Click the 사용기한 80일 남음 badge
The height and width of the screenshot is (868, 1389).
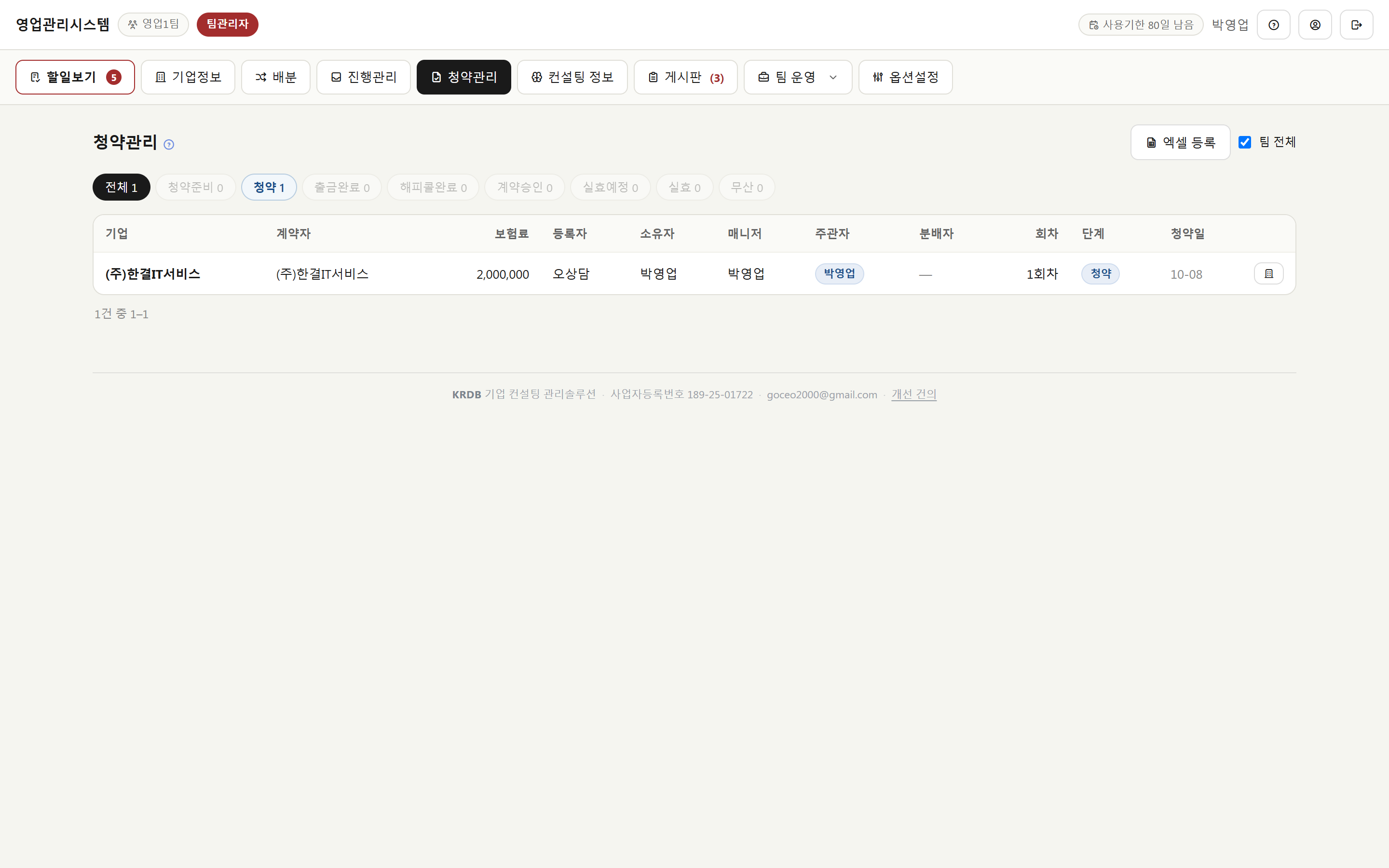click(x=1141, y=25)
